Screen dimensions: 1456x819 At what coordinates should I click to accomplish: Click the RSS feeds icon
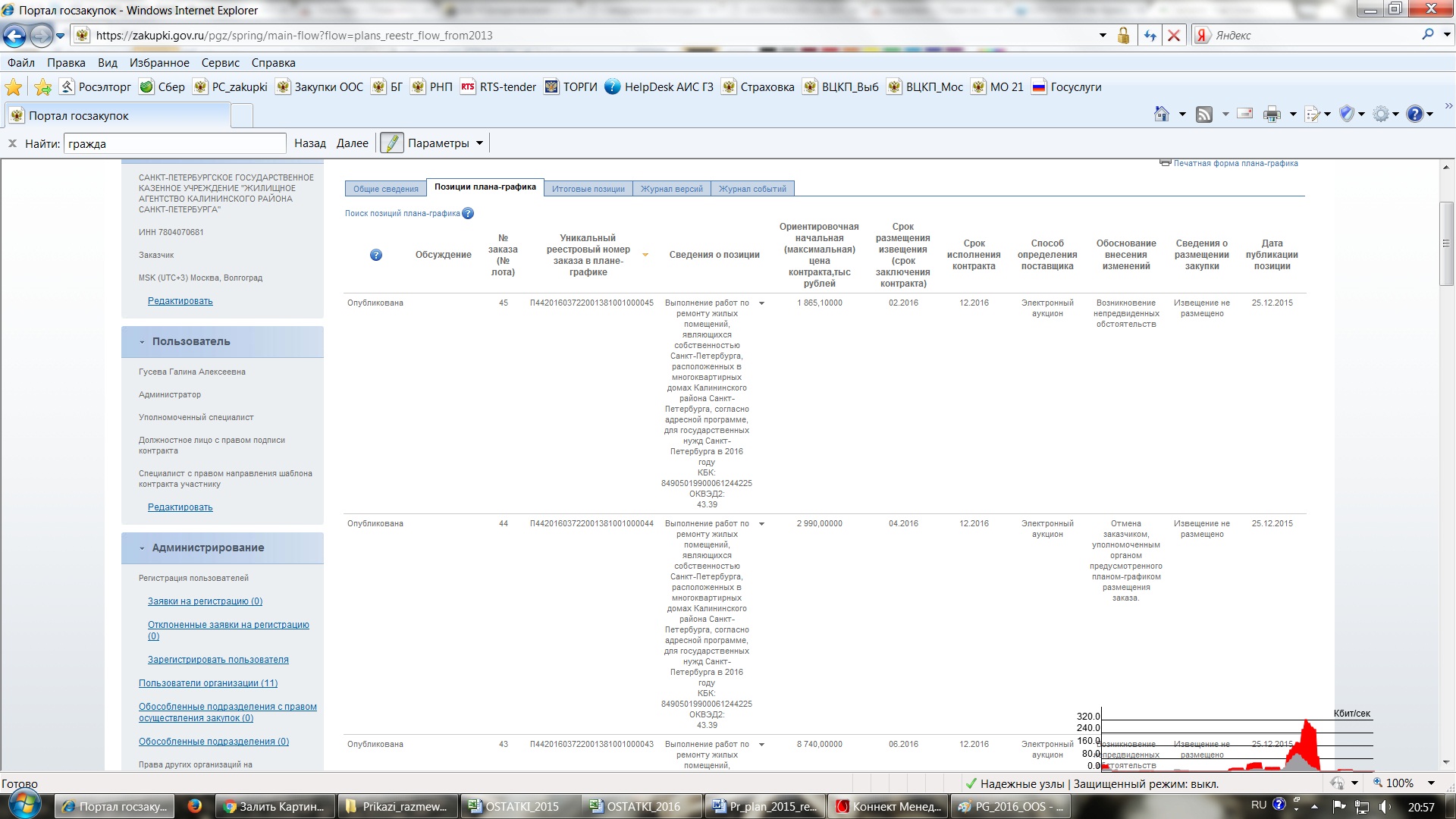pos(1203,115)
